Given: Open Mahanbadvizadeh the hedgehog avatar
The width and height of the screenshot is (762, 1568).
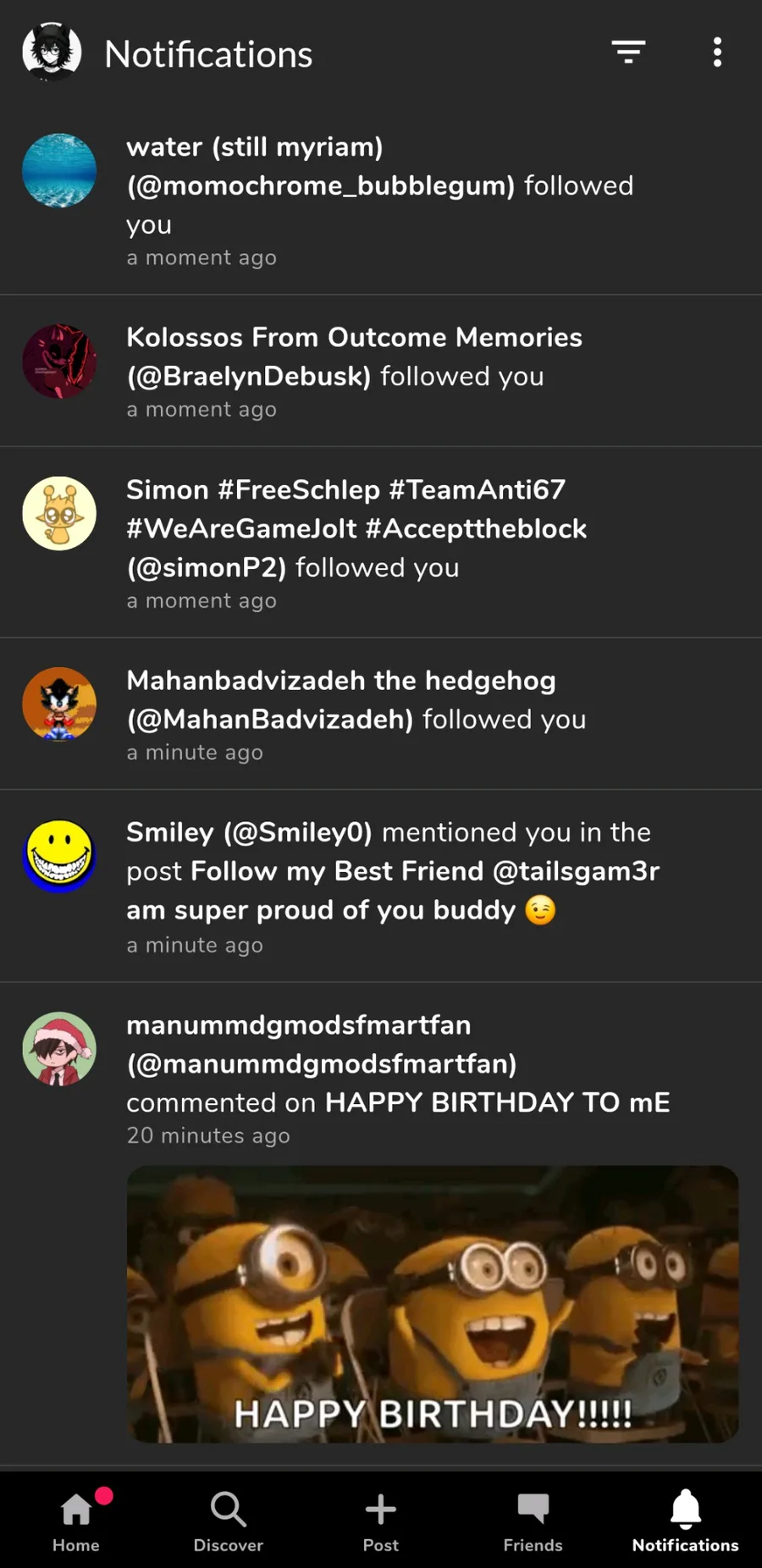Looking at the screenshot, I should (x=59, y=704).
